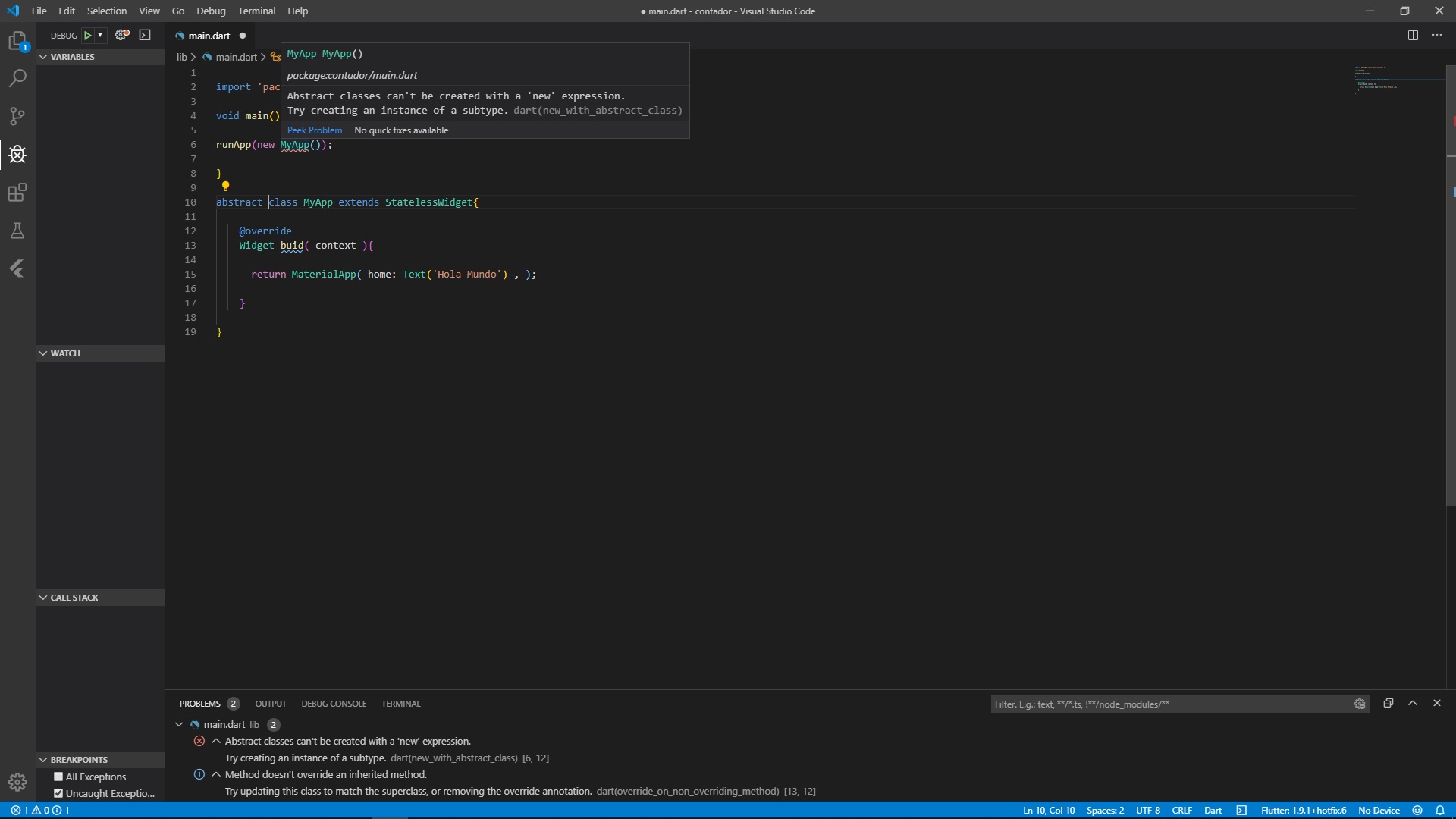Click Ln 10, Col 10 in status bar
The width and height of the screenshot is (1456, 819).
(x=1049, y=810)
